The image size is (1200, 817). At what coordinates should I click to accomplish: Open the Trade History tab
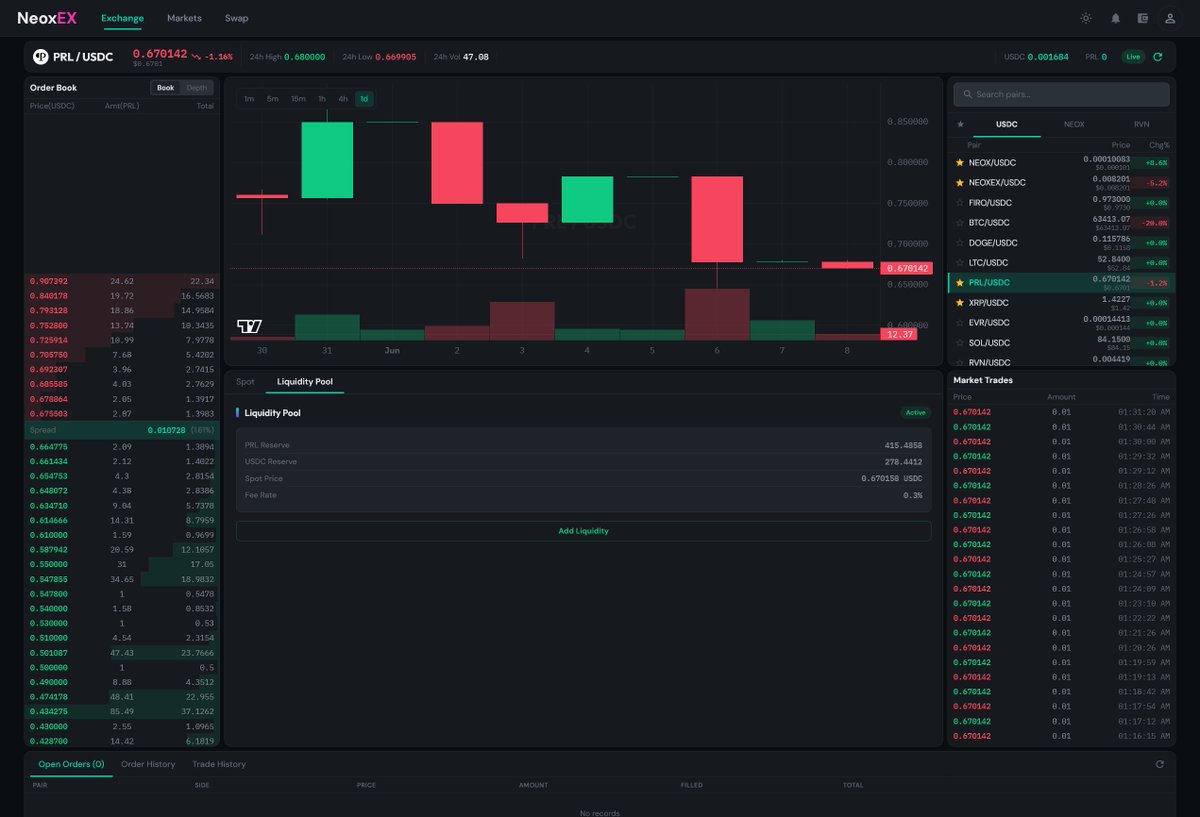point(219,764)
